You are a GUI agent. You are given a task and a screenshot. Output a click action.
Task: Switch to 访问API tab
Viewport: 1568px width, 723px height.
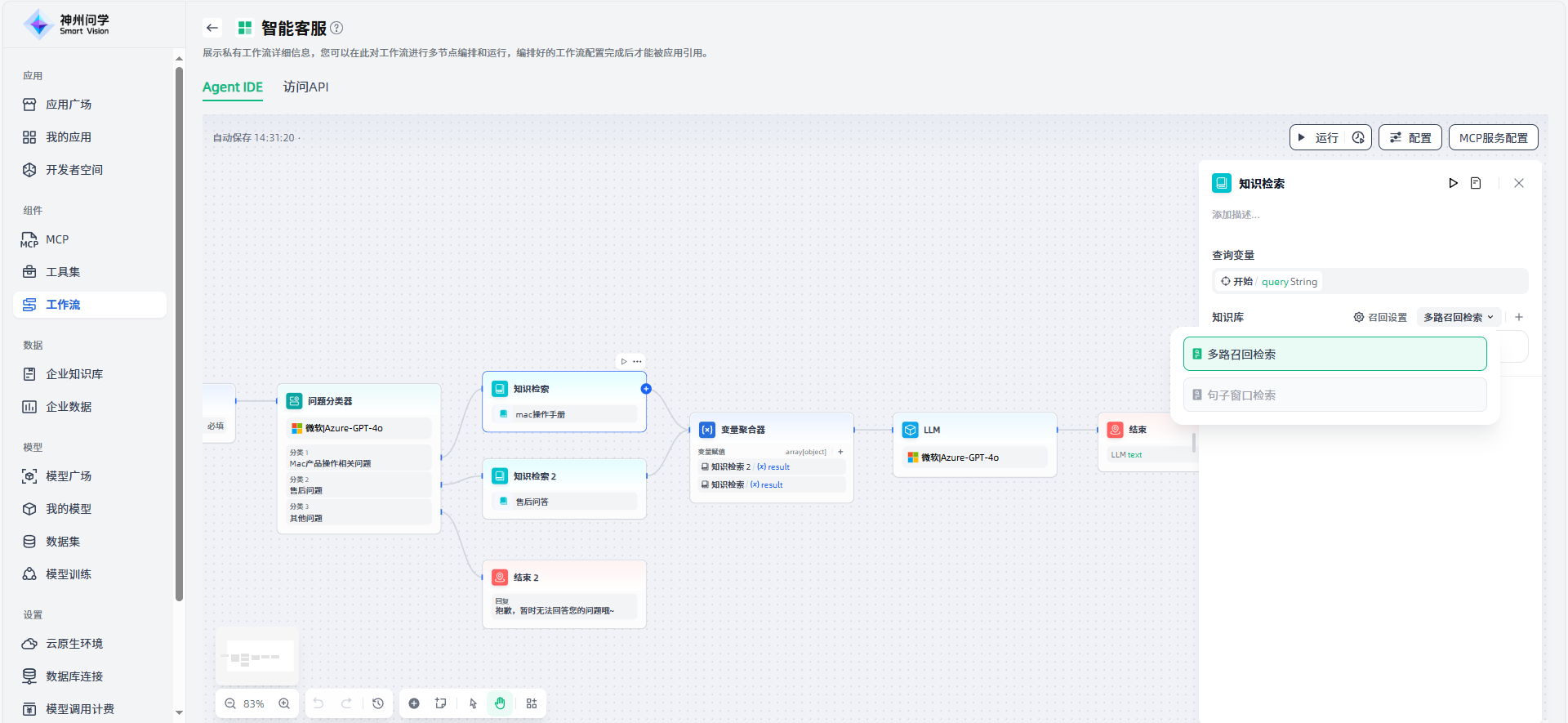(x=305, y=87)
